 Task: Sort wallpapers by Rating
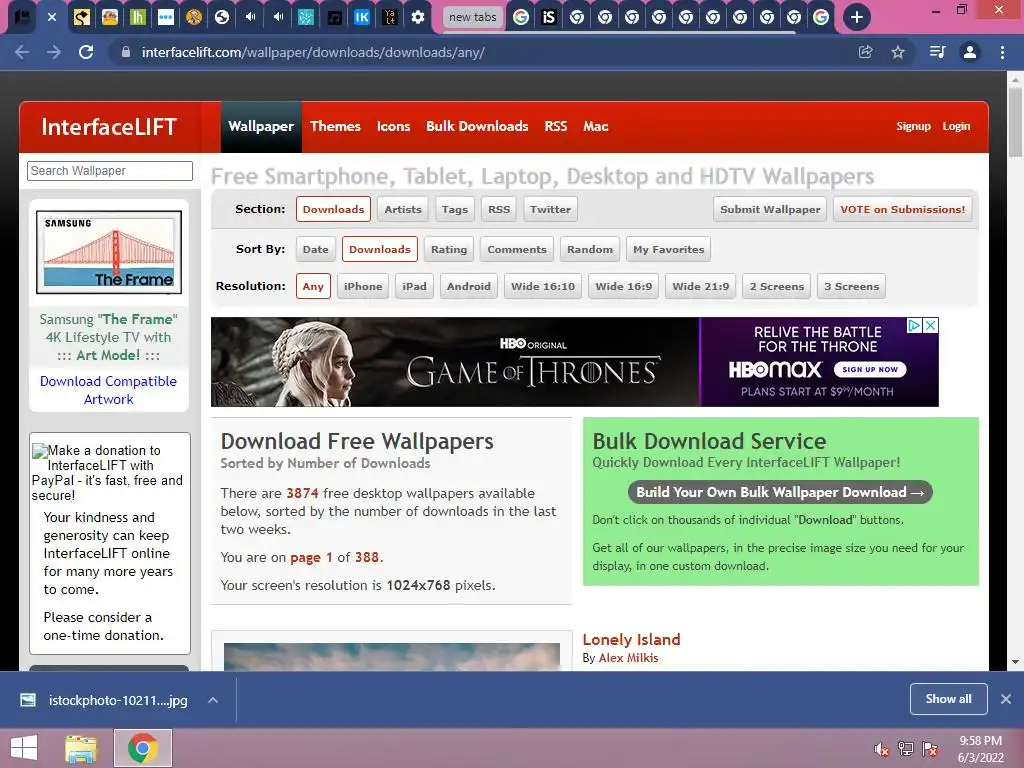pos(449,249)
